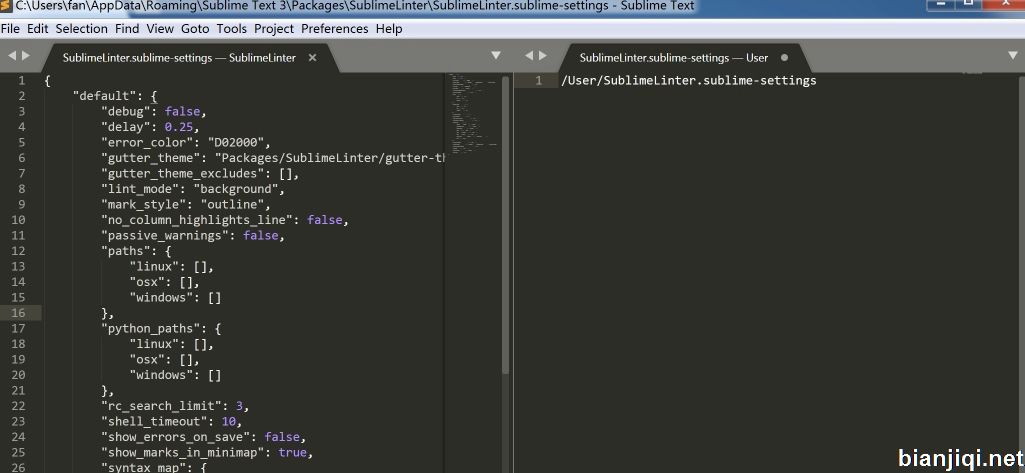Click the unsaved dot on the User tab
Screen dimensions: 1025x473
pyautogui.click(x=784, y=57)
